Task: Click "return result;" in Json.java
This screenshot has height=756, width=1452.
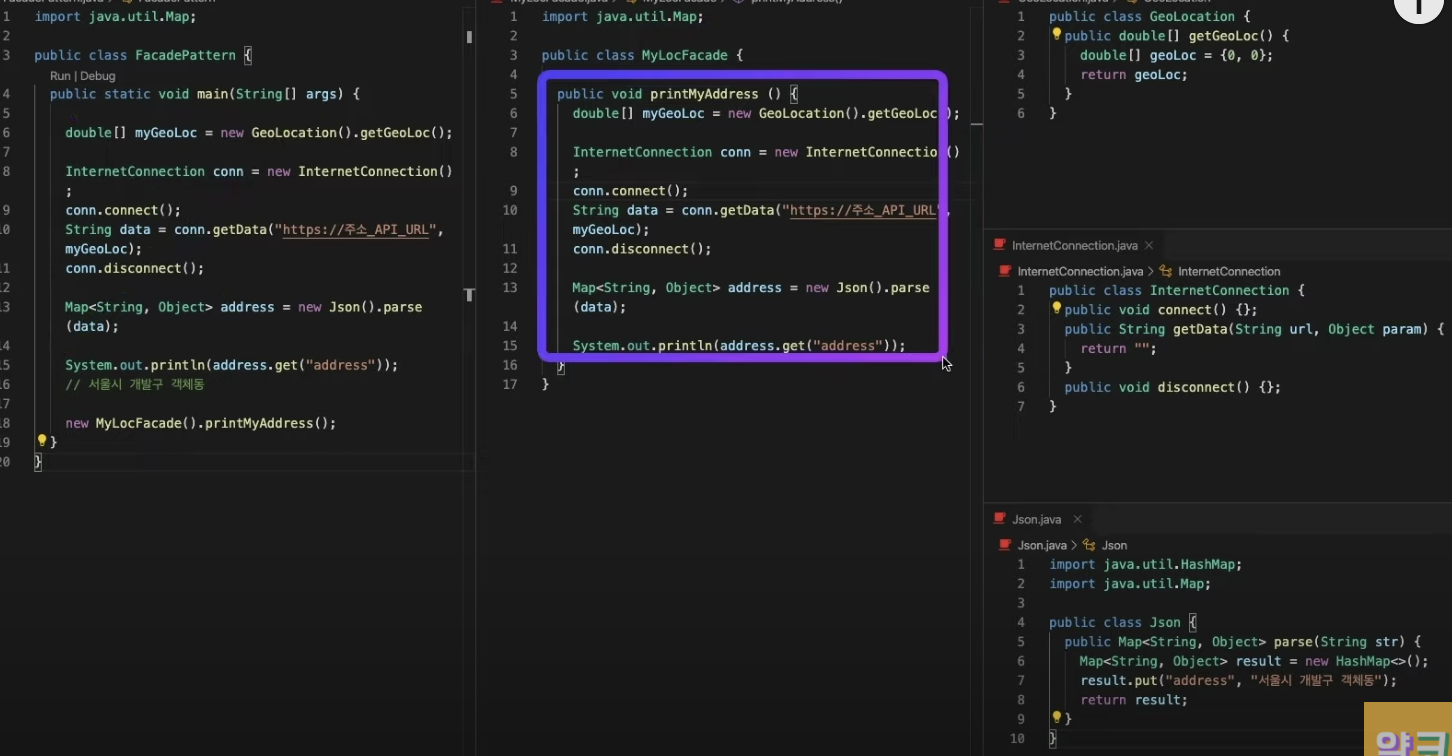Action: 1134,700
